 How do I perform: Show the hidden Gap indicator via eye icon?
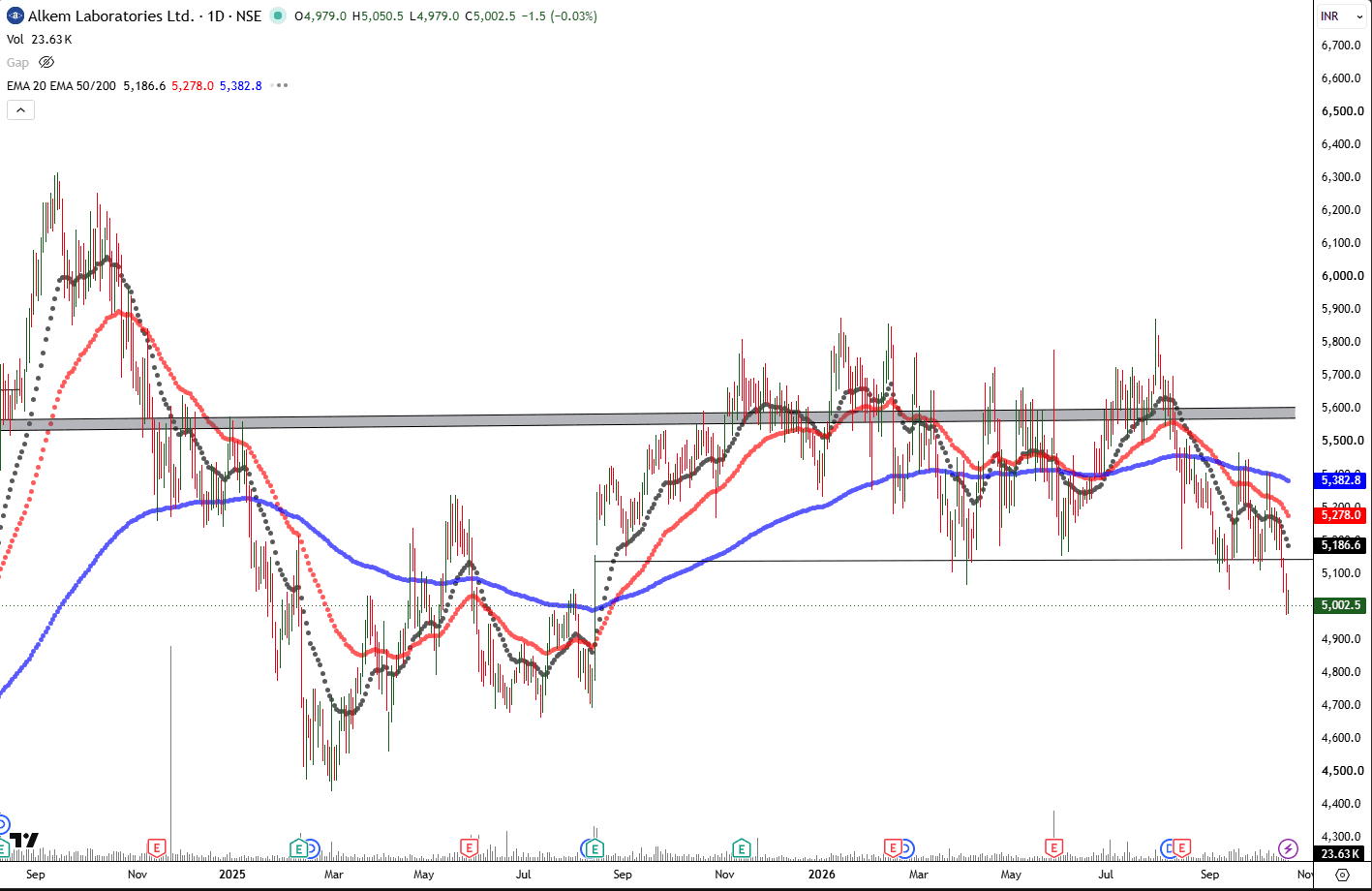tap(46, 62)
